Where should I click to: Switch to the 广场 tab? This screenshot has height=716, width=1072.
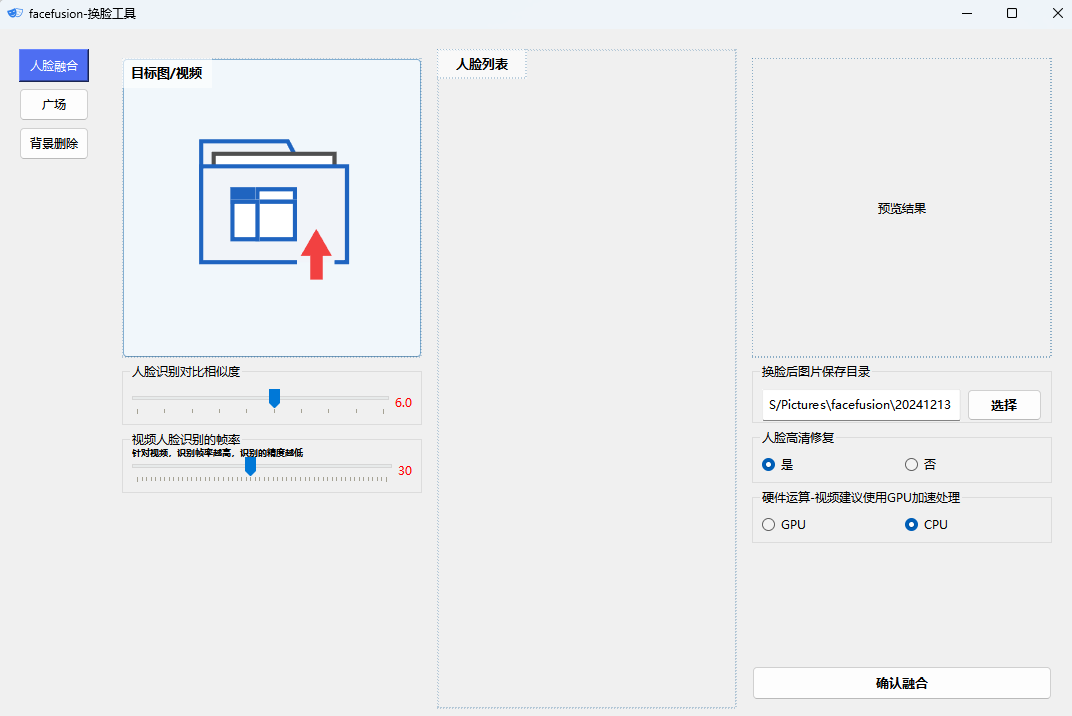54,104
